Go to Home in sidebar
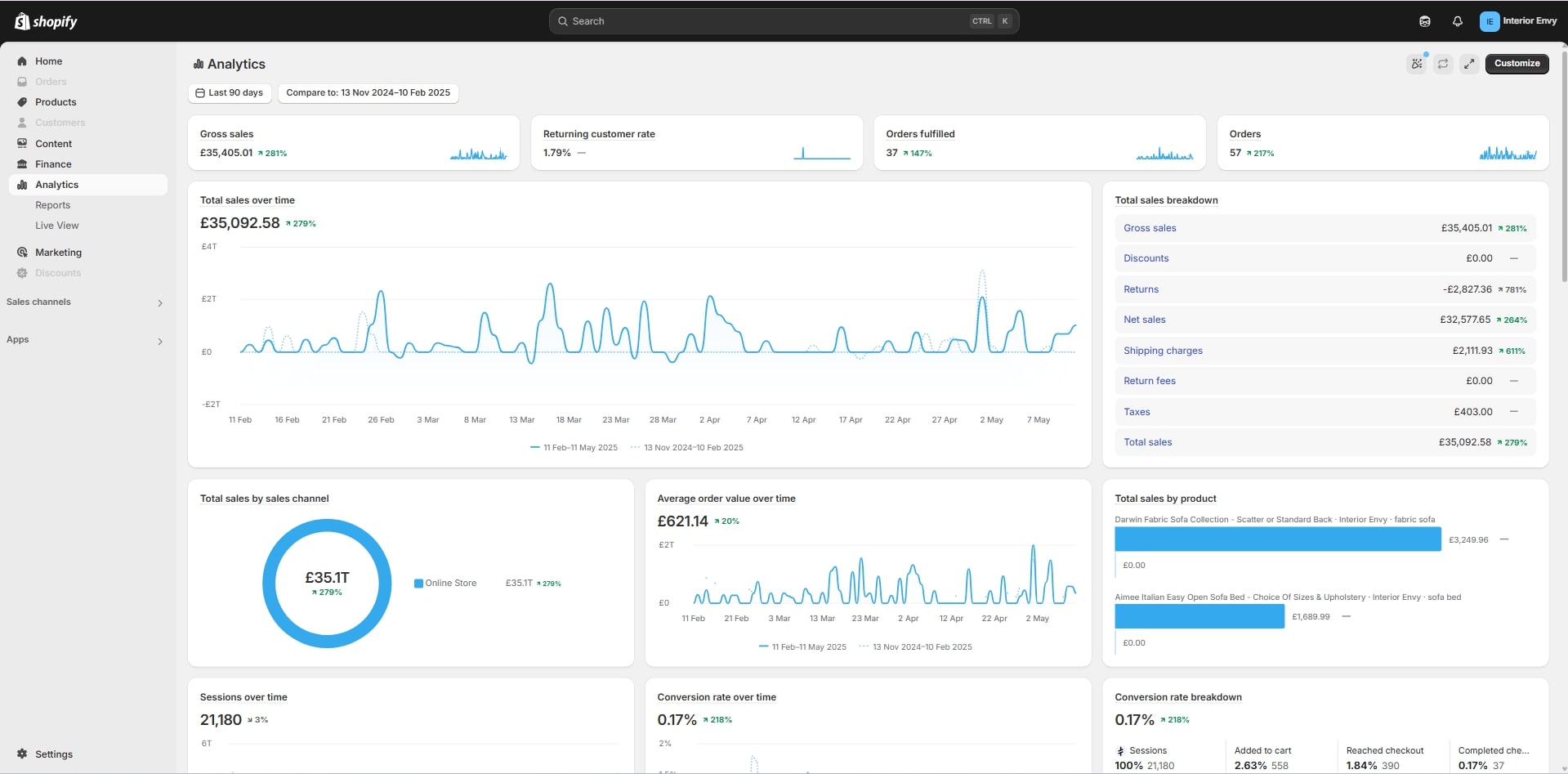This screenshot has height=774, width=1568. click(48, 61)
